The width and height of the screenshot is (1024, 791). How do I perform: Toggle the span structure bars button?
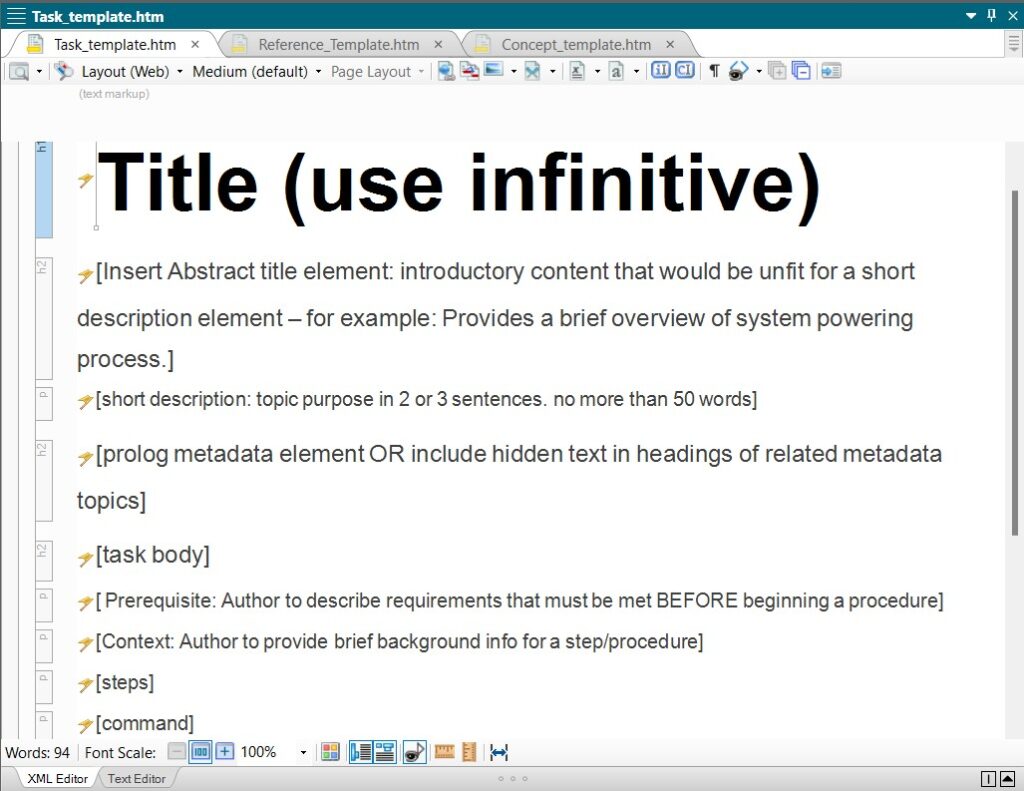[385, 752]
